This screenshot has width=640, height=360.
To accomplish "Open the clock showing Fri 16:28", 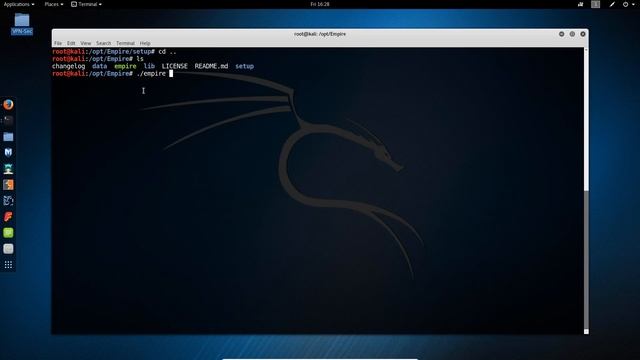I will tap(320, 4).
